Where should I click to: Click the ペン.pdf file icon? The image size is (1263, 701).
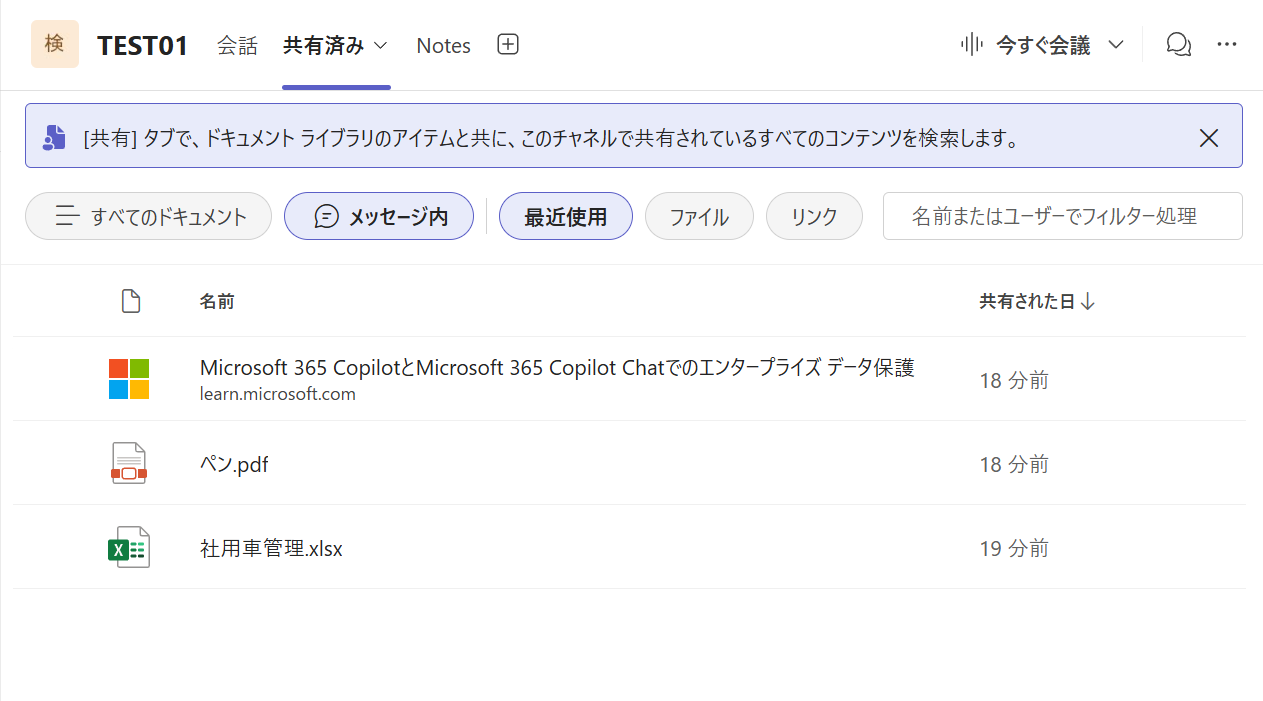coord(129,463)
